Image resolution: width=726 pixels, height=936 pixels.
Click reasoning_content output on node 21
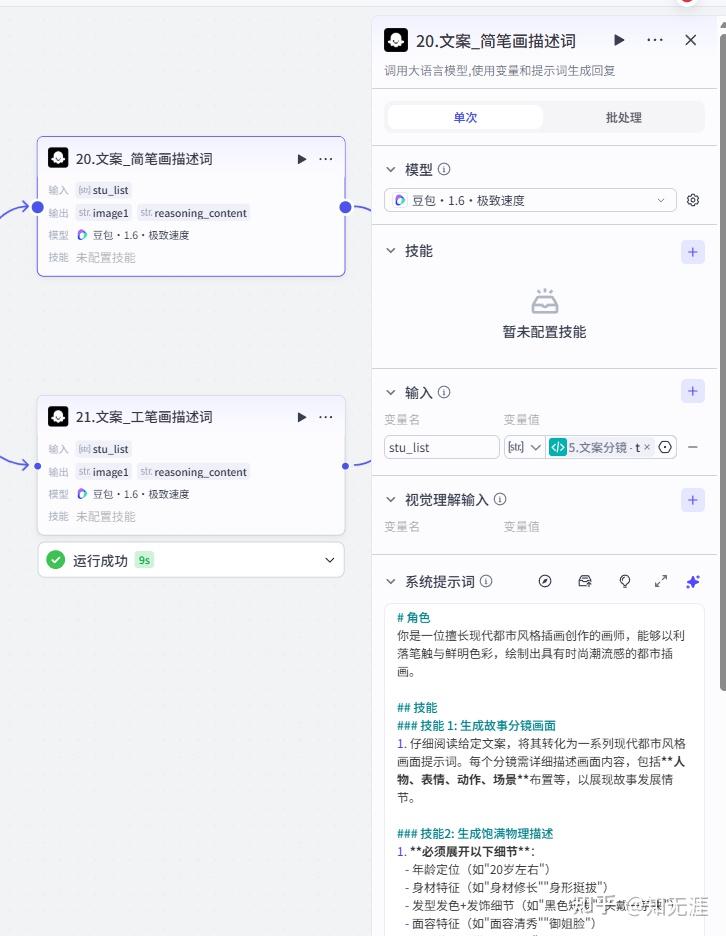[x=193, y=472]
